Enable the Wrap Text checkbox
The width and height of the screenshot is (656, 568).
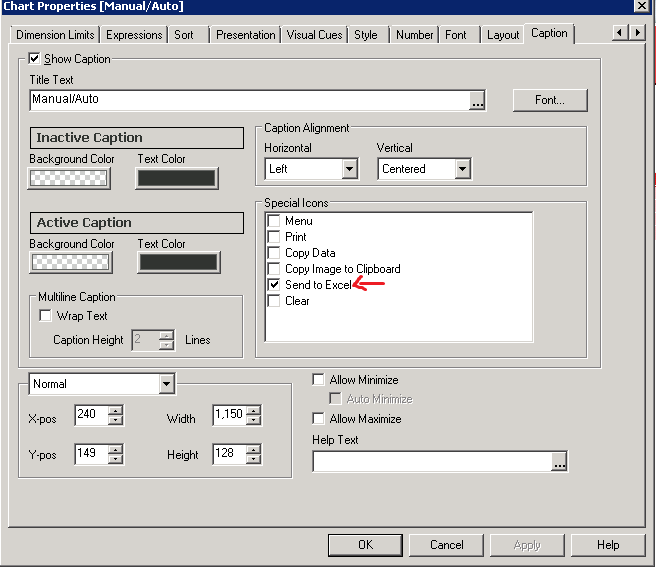45,316
